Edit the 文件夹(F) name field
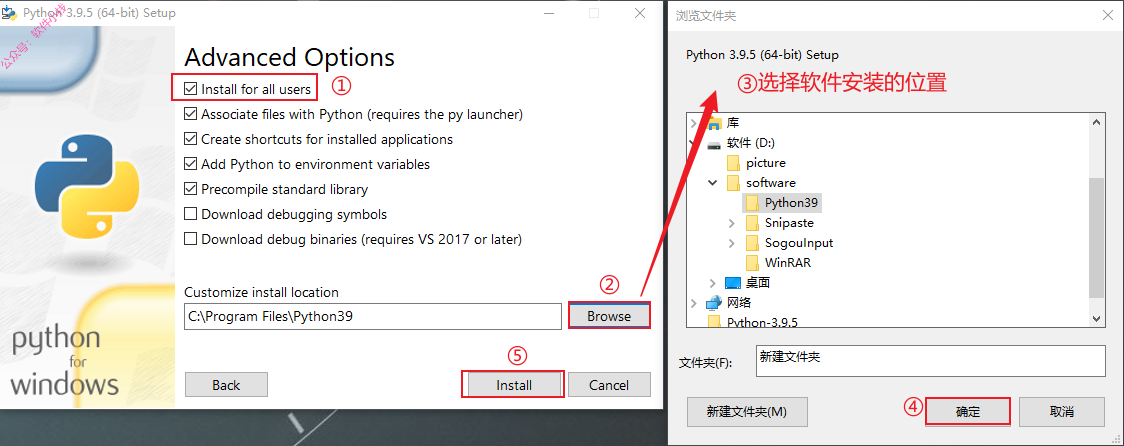 point(930,360)
